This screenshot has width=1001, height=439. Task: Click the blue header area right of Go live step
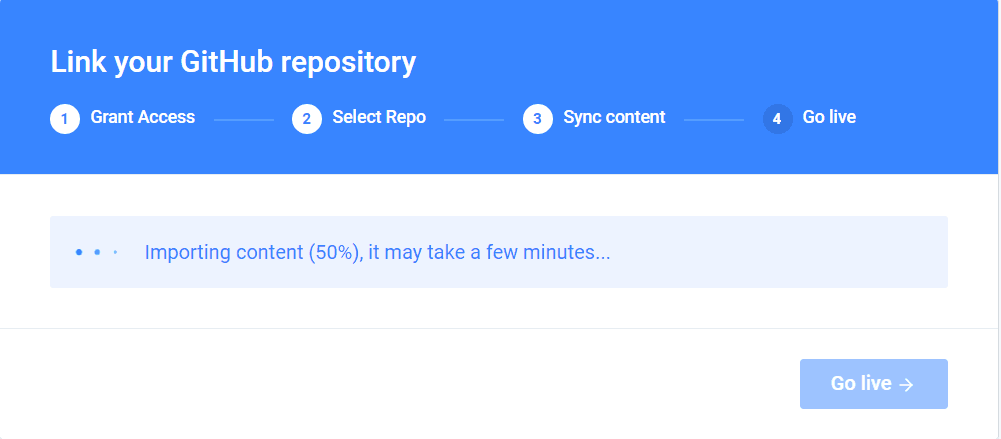pyautogui.click(x=930, y=118)
